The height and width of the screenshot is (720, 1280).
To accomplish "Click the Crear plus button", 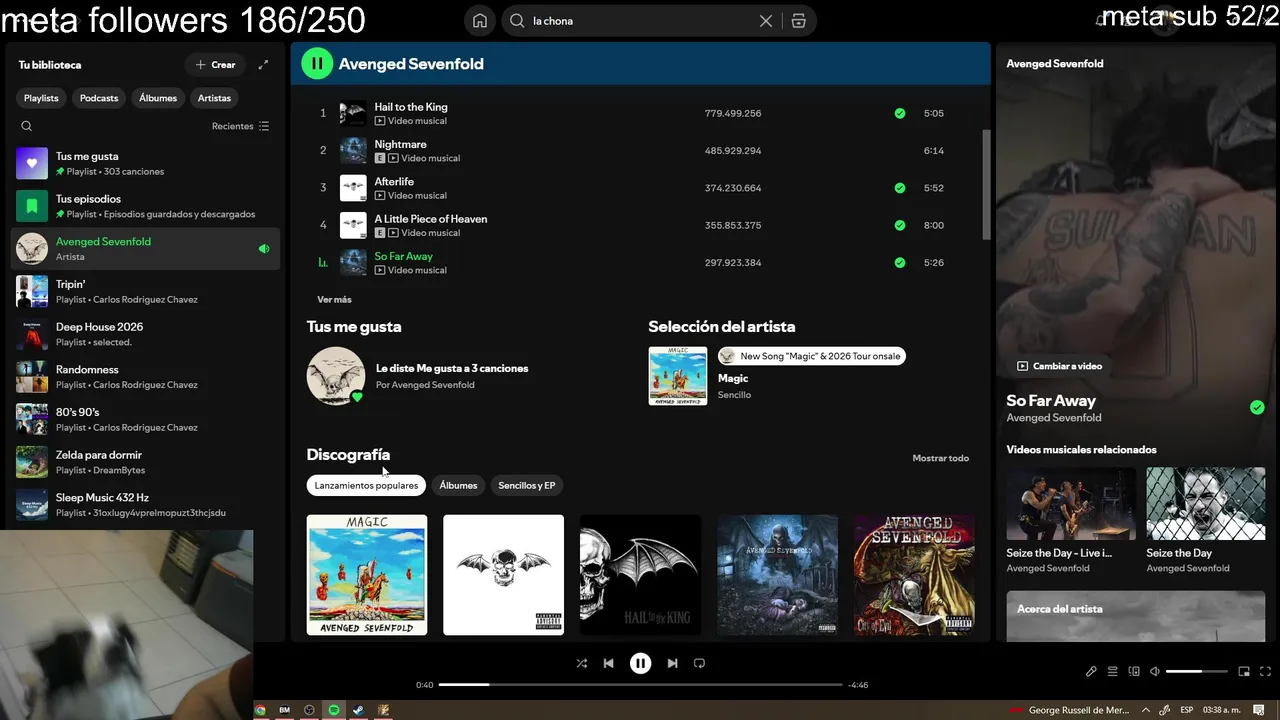I will (x=215, y=65).
